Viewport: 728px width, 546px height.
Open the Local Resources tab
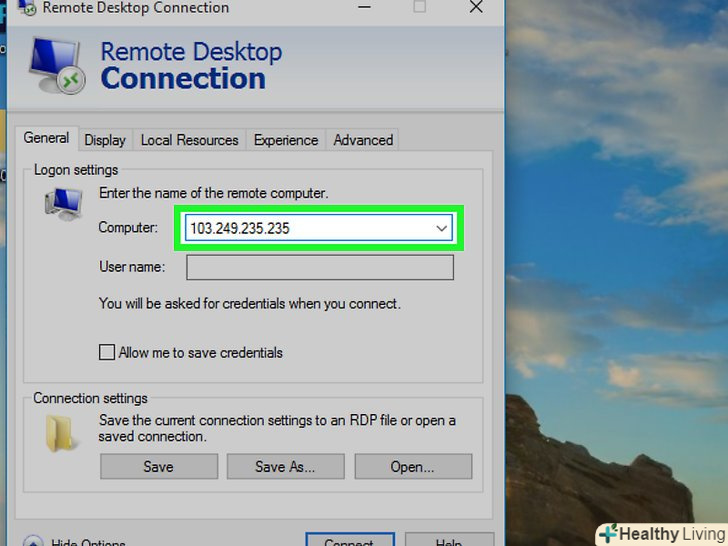point(189,140)
